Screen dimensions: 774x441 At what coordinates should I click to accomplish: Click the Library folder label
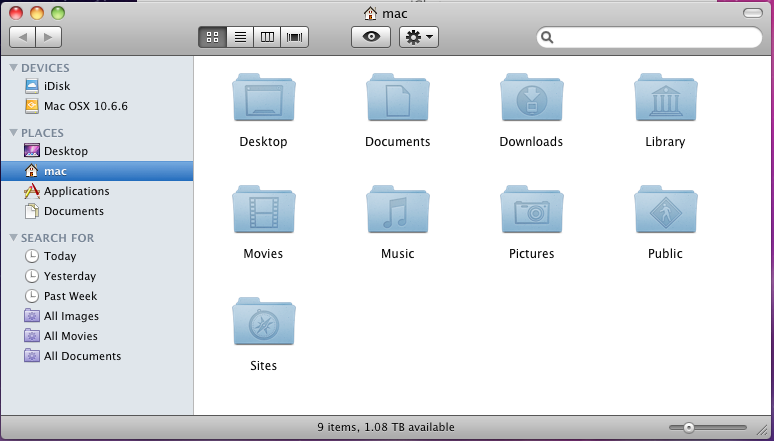665,142
